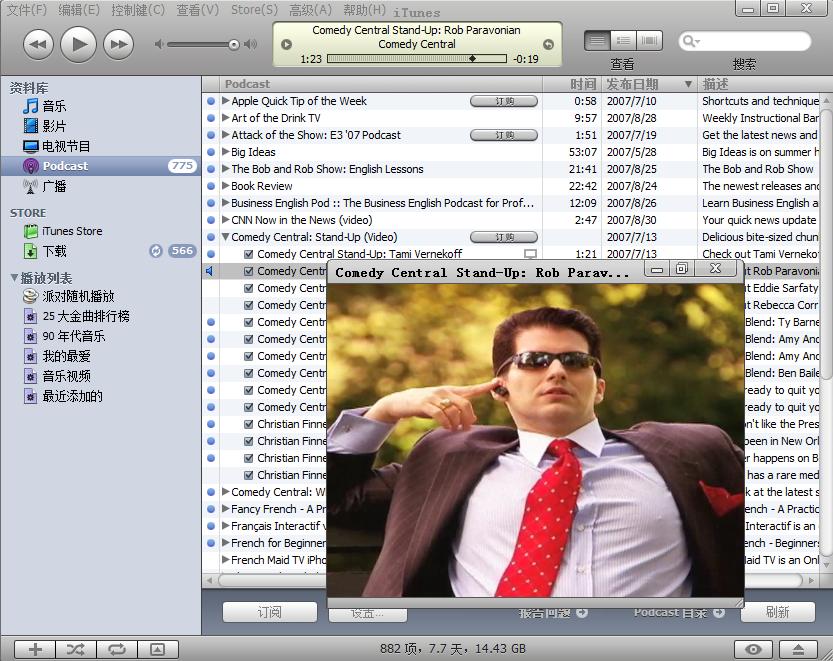The width and height of the screenshot is (833, 661).
Task: Click the eye browse button
Action: point(753,649)
